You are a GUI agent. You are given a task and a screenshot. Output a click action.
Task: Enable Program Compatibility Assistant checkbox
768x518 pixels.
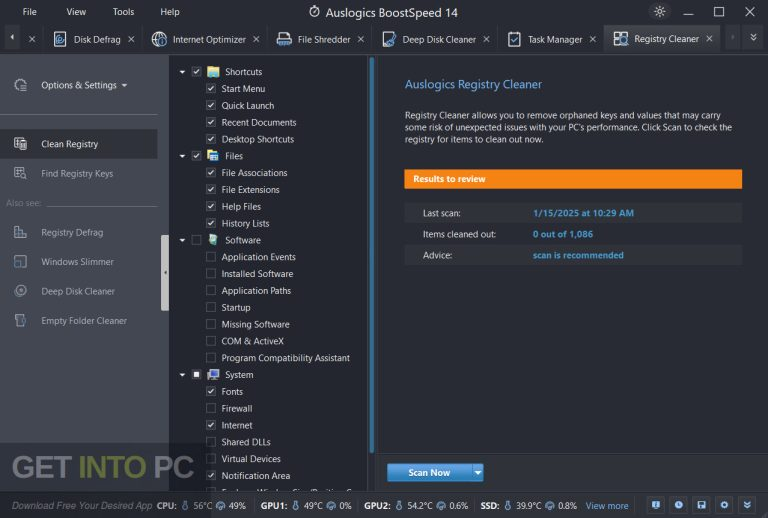tap(211, 358)
